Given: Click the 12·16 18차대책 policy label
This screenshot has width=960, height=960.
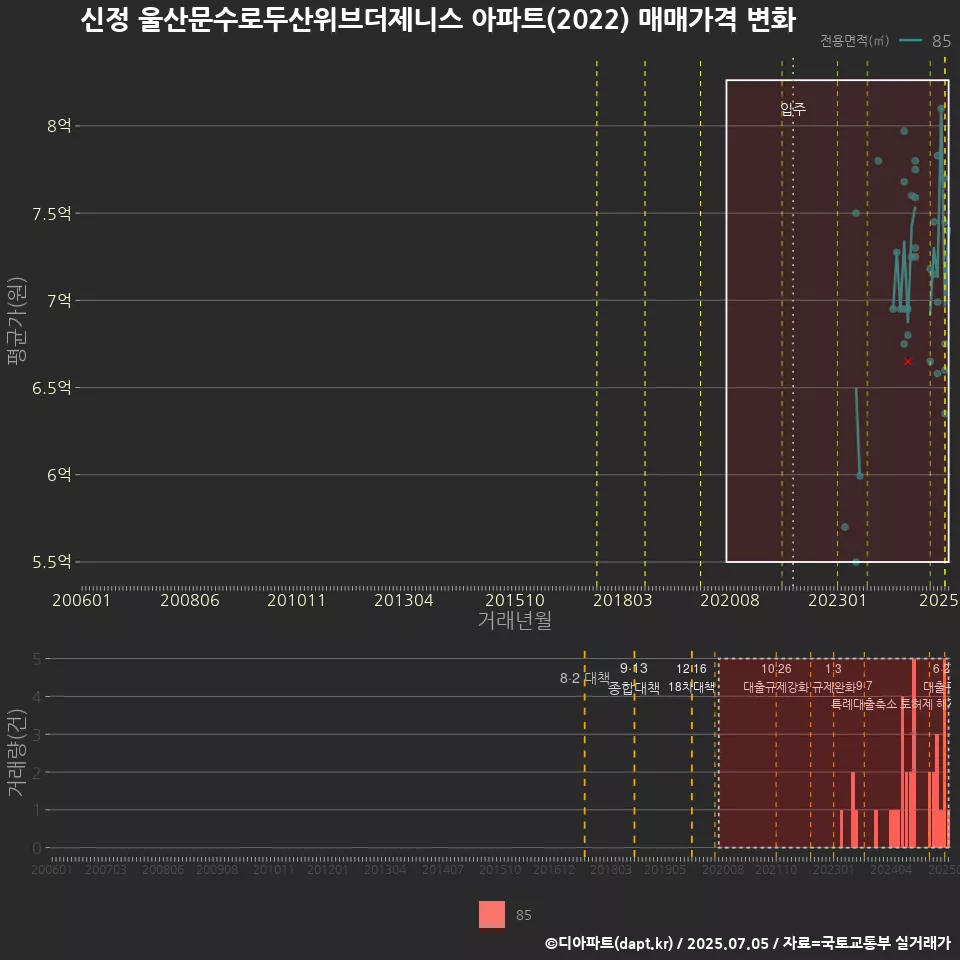Looking at the screenshot, I should (691, 678).
